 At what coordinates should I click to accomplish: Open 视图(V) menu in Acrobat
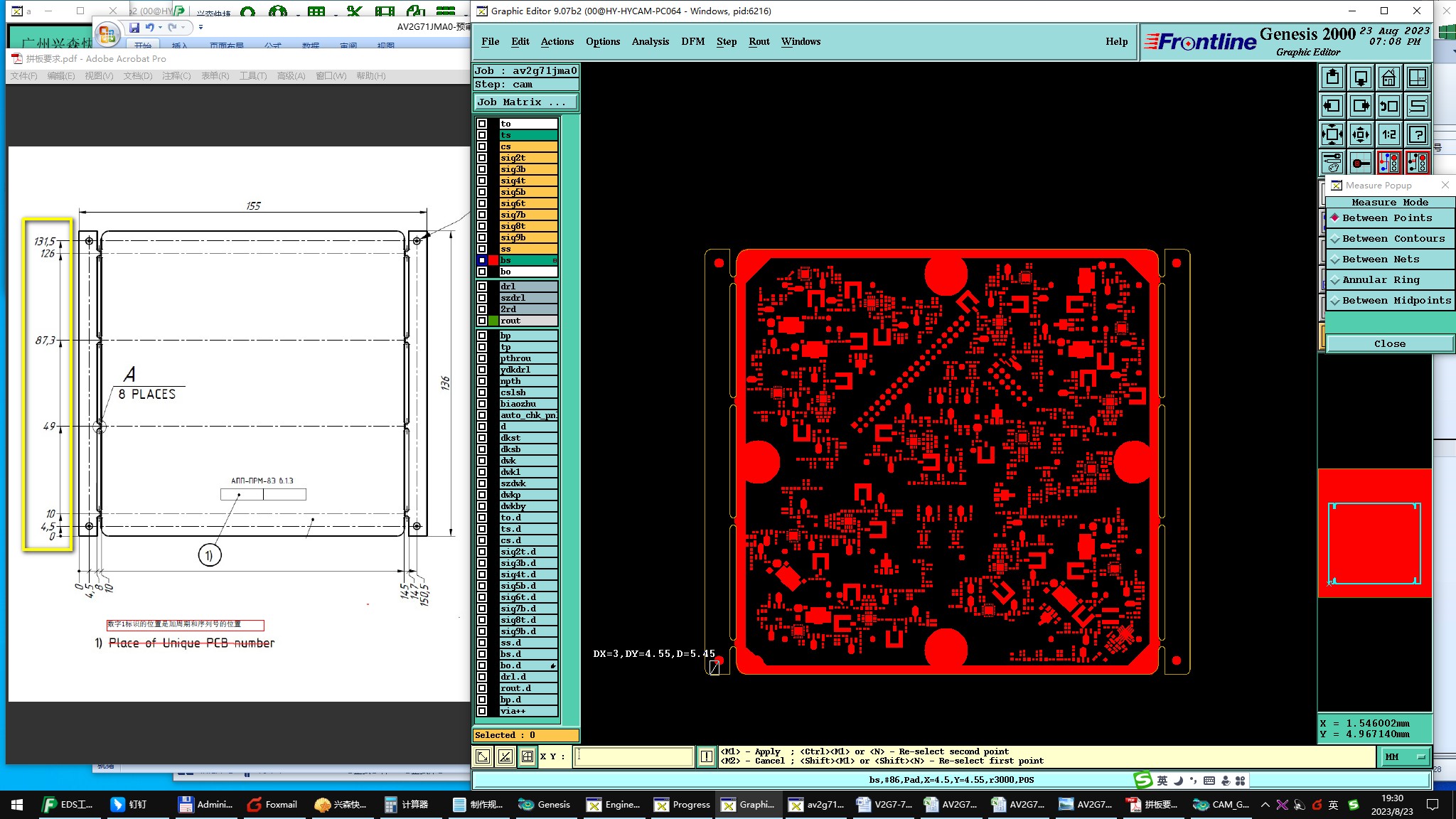coord(99,76)
